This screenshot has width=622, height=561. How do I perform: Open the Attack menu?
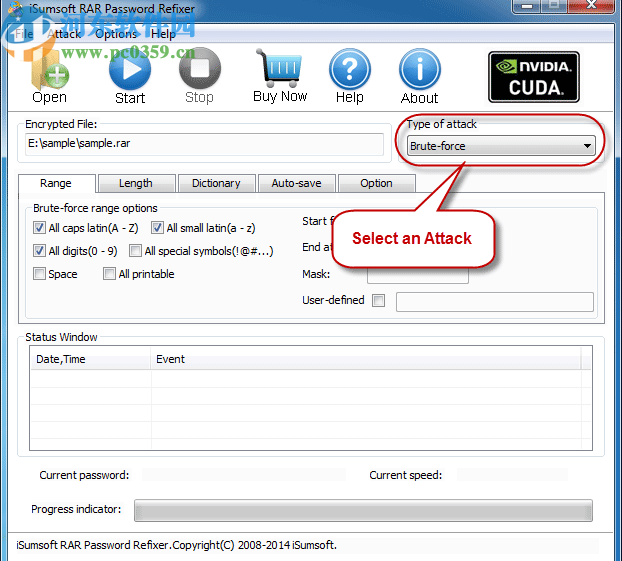[x=64, y=34]
